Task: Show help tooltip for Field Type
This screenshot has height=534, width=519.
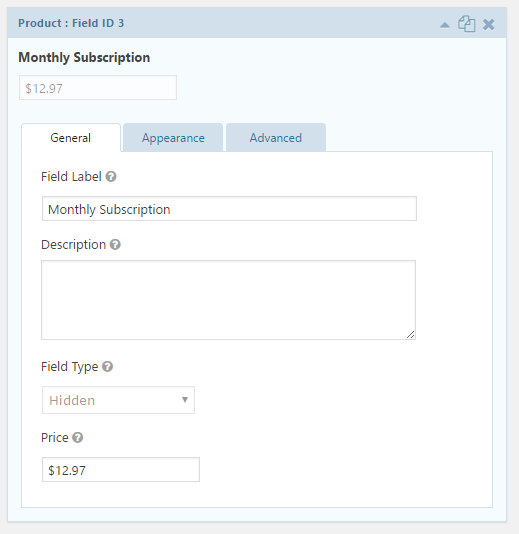Action: point(107,366)
